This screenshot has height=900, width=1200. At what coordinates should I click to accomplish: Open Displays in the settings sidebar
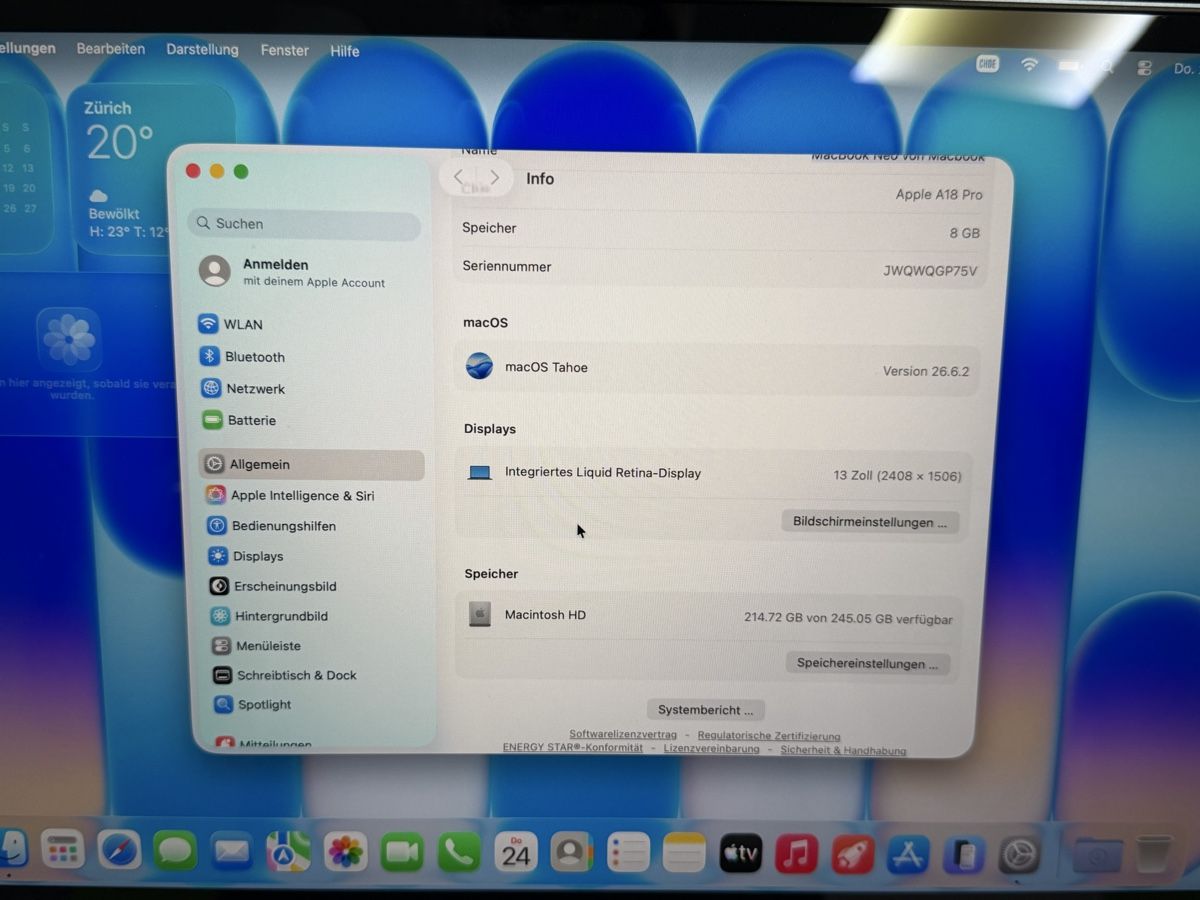246,556
